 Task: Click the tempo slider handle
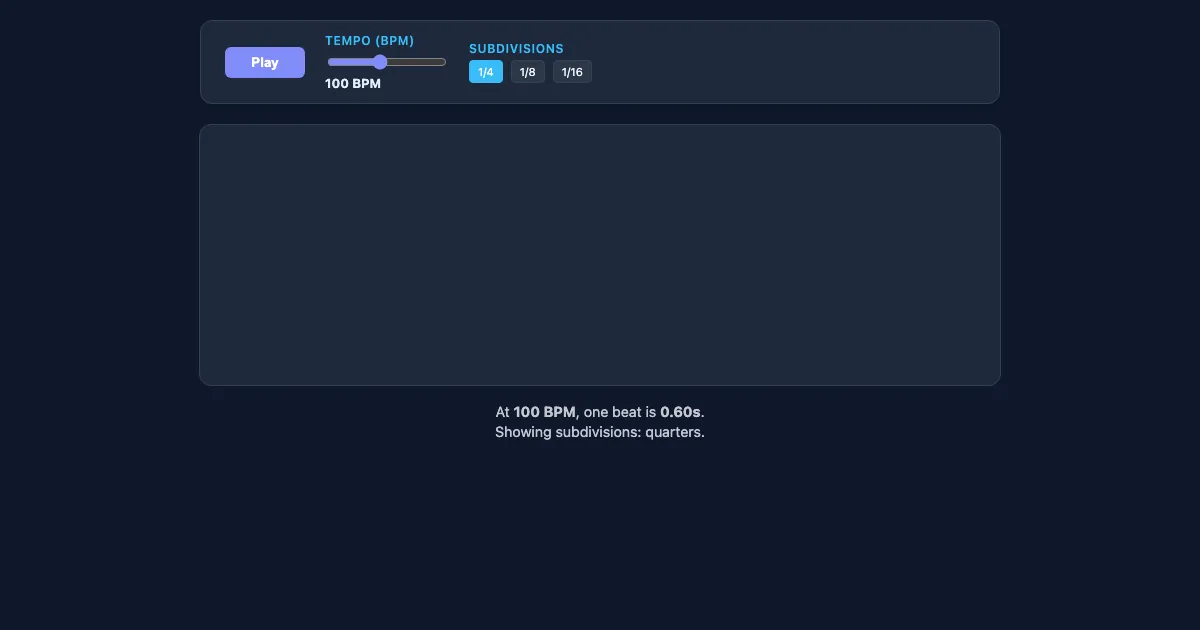pos(380,62)
